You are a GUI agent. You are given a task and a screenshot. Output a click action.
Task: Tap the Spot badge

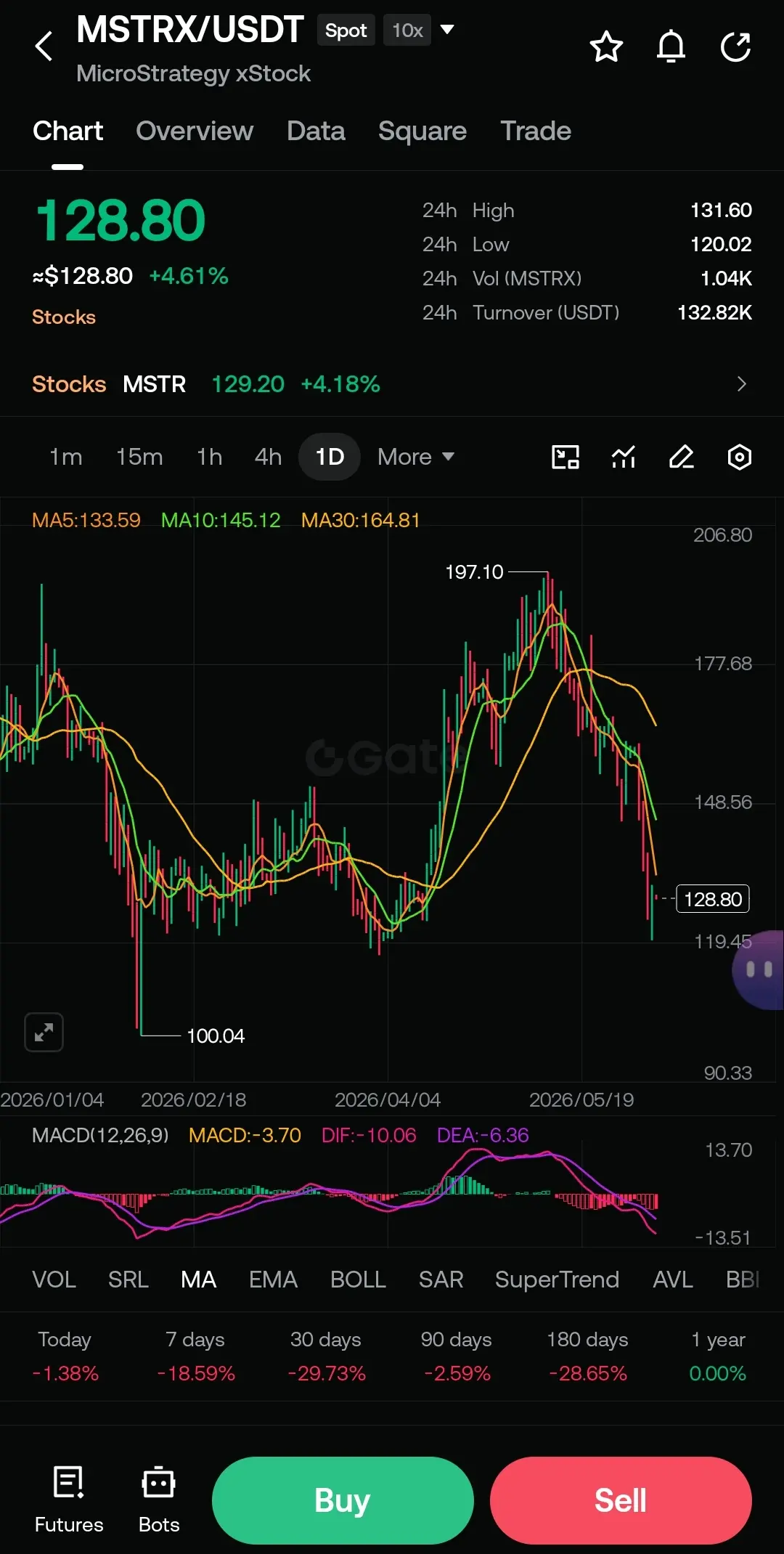[346, 30]
